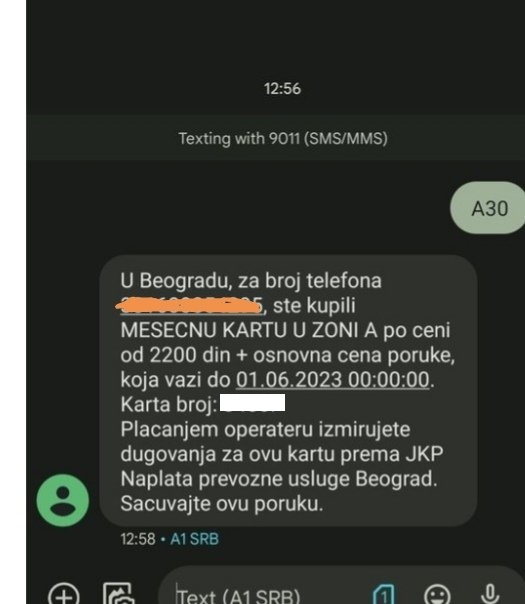
Task: Switch SIM using the SIM 1 icon
Action: point(384,594)
